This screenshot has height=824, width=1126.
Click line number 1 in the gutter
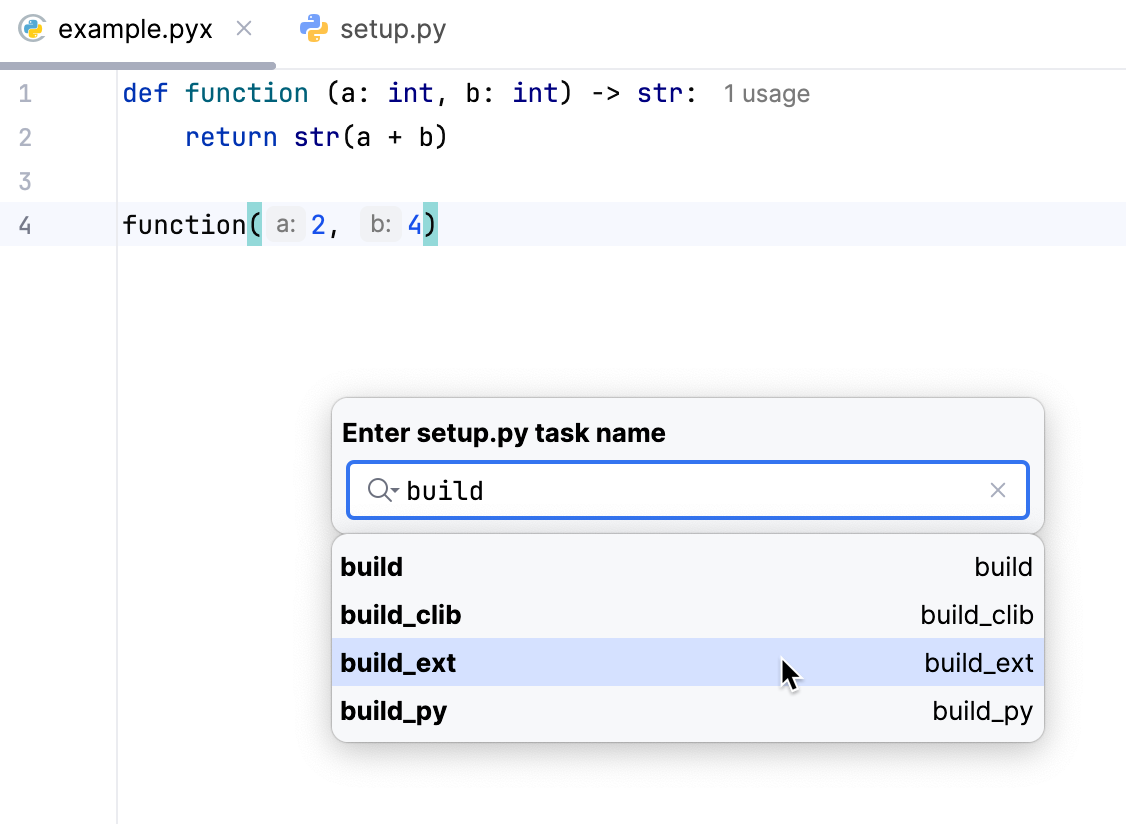tap(25, 93)
